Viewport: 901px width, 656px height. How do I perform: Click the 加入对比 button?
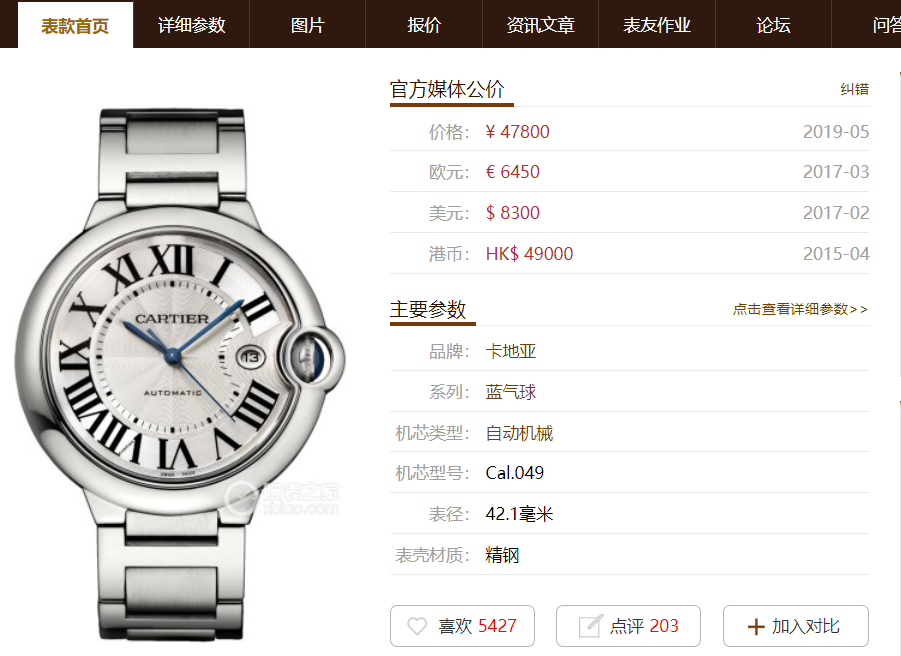point(795,626)
